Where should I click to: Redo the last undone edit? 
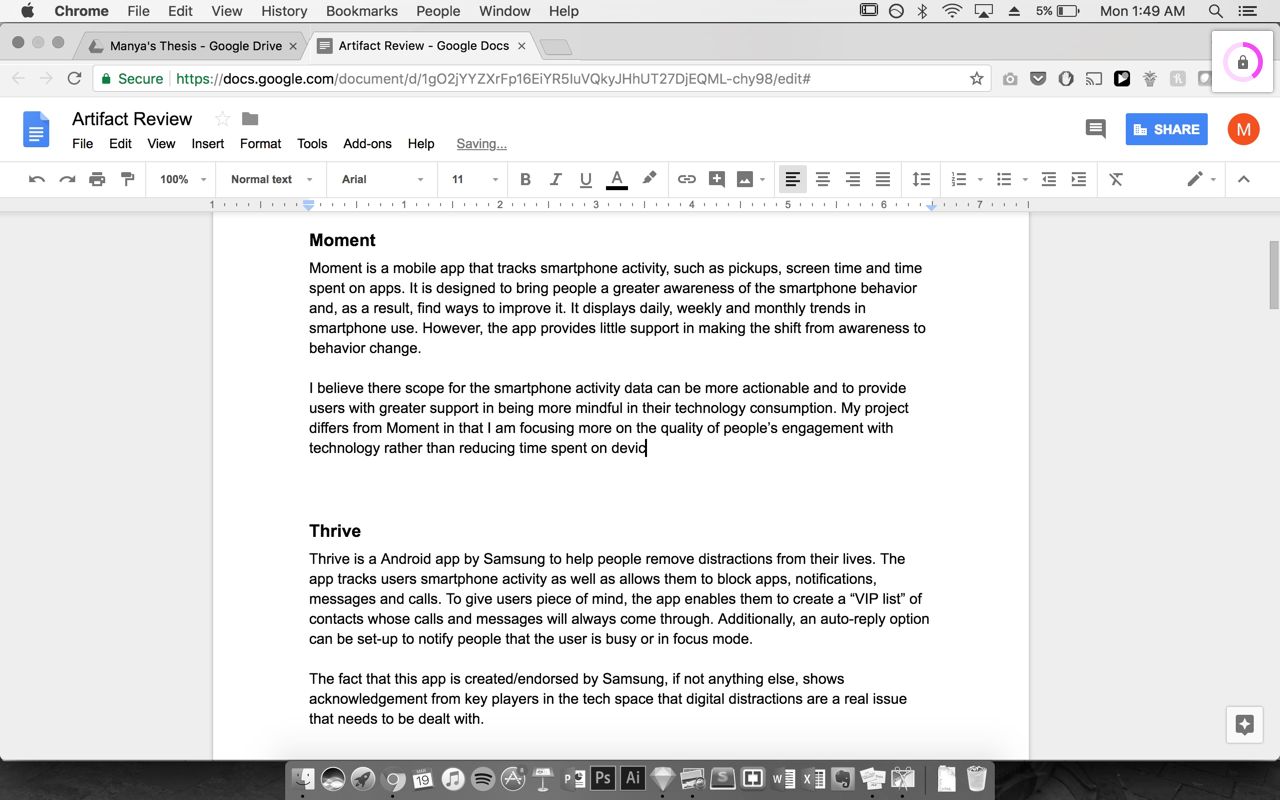(67, 179)
